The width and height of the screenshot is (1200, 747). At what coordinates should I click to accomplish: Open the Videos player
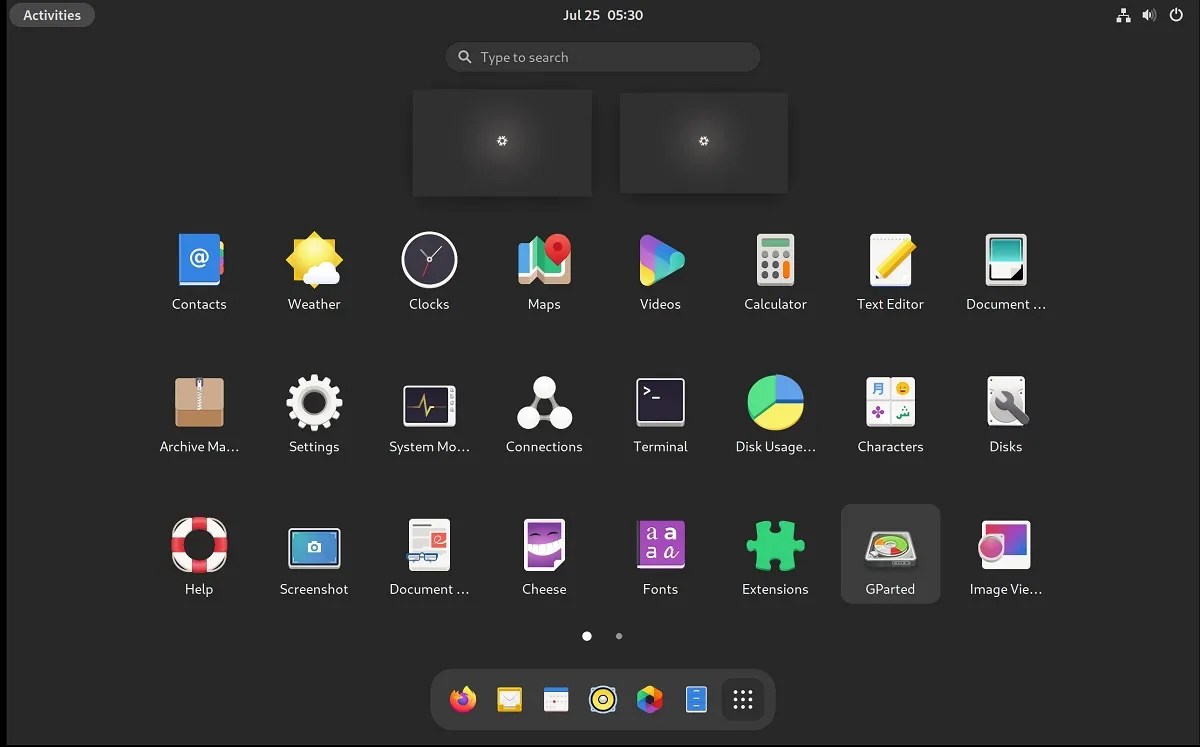660,270
